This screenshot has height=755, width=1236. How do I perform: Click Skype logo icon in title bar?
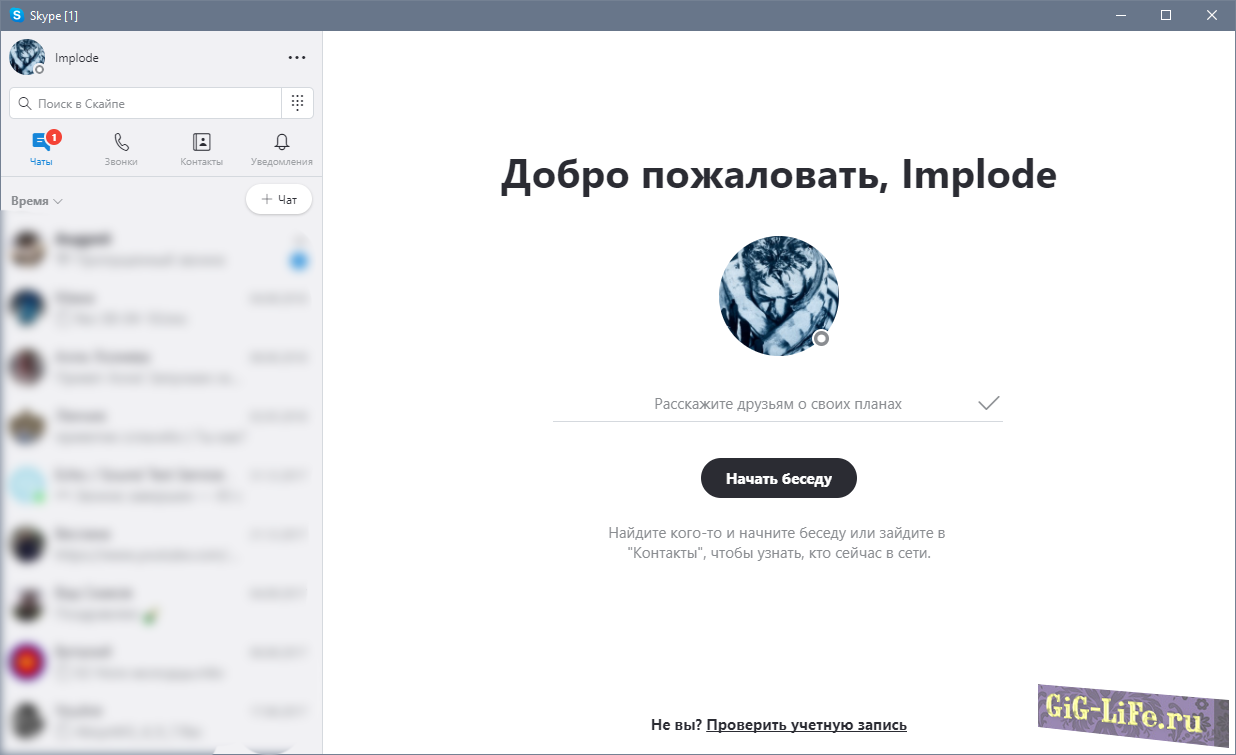pos(16,15)
